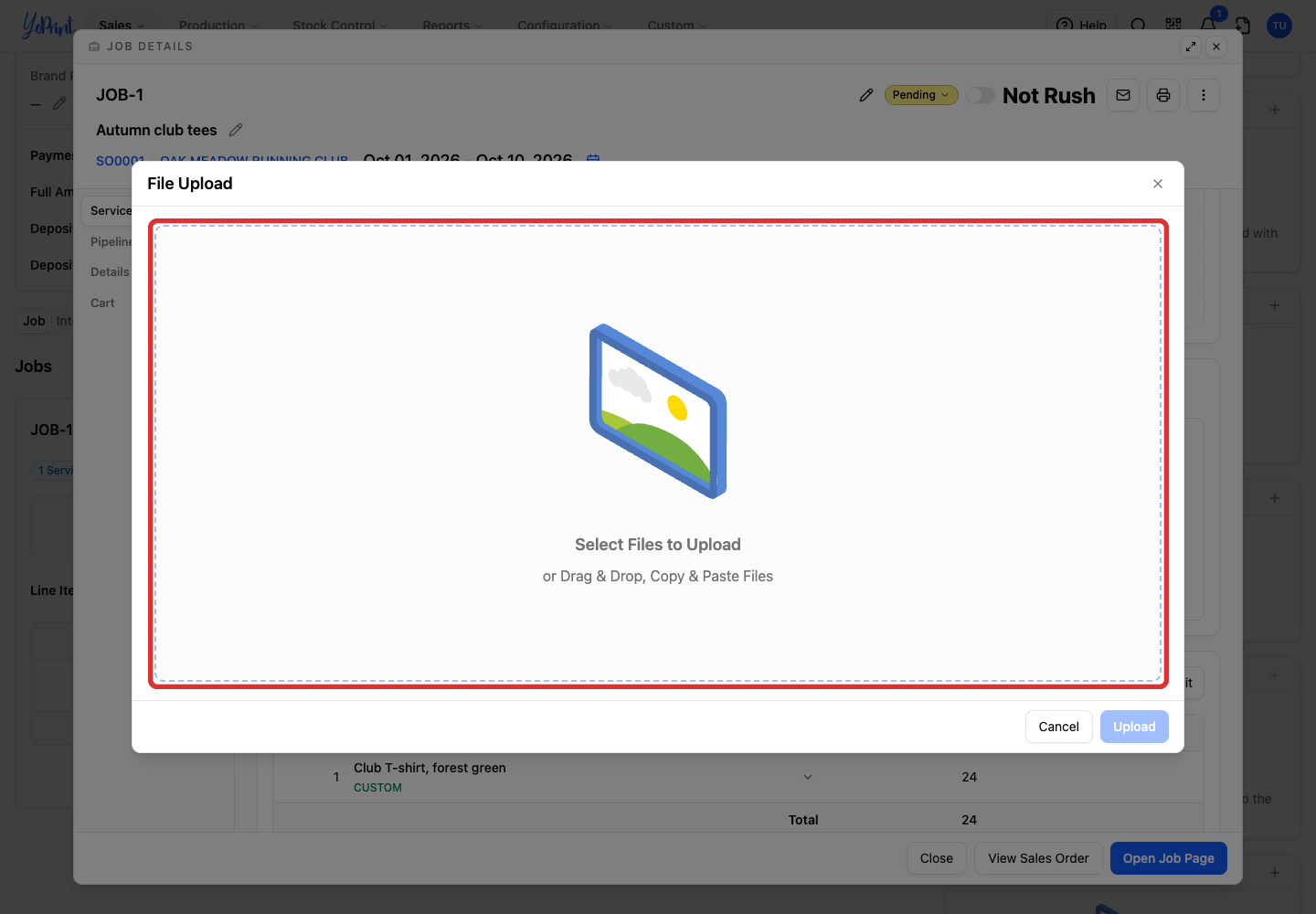Open the Custom menu
Viewport: 1316px width, 914px height.
coord(677,25)
